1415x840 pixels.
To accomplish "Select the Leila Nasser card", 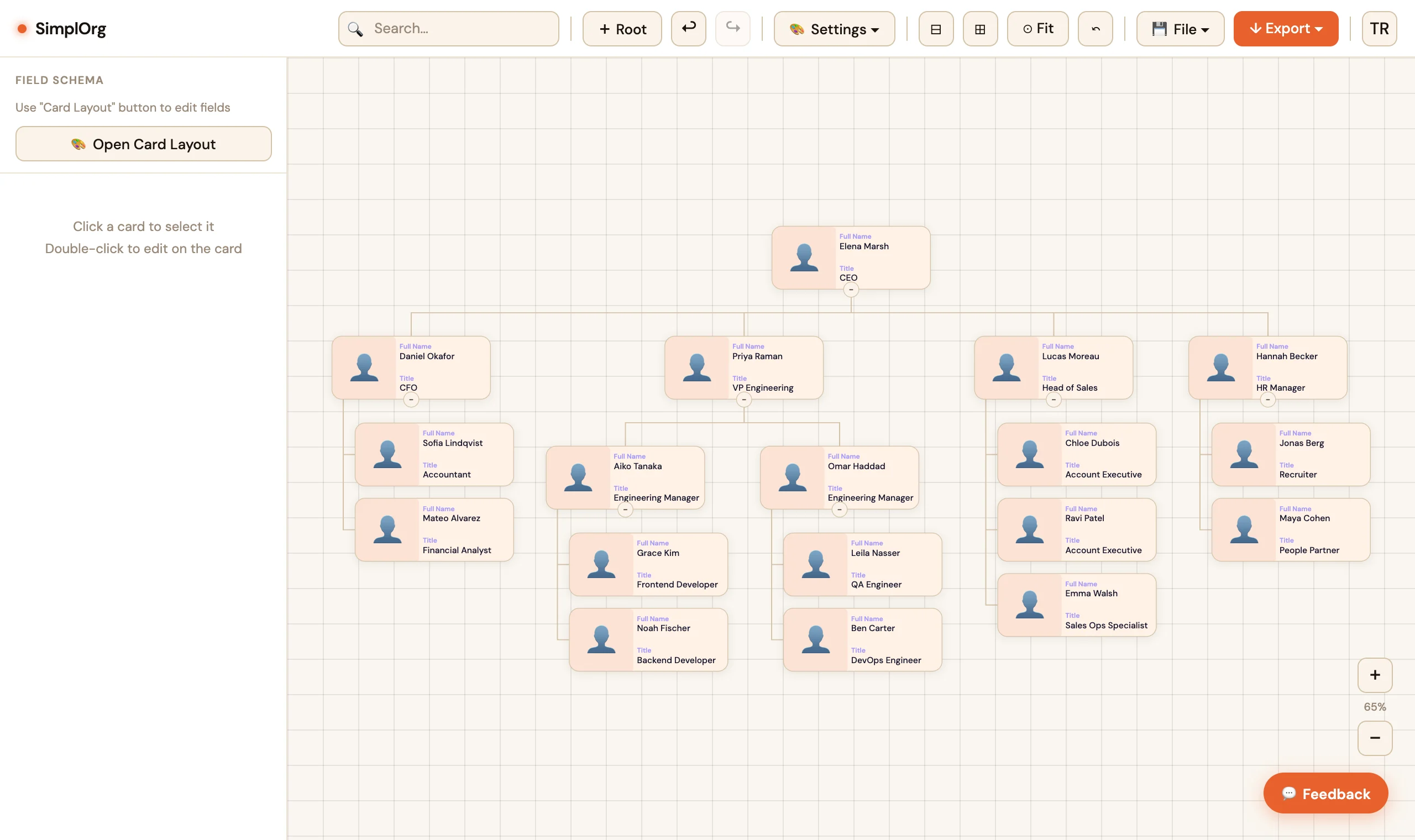I will [x=863, y=564].
